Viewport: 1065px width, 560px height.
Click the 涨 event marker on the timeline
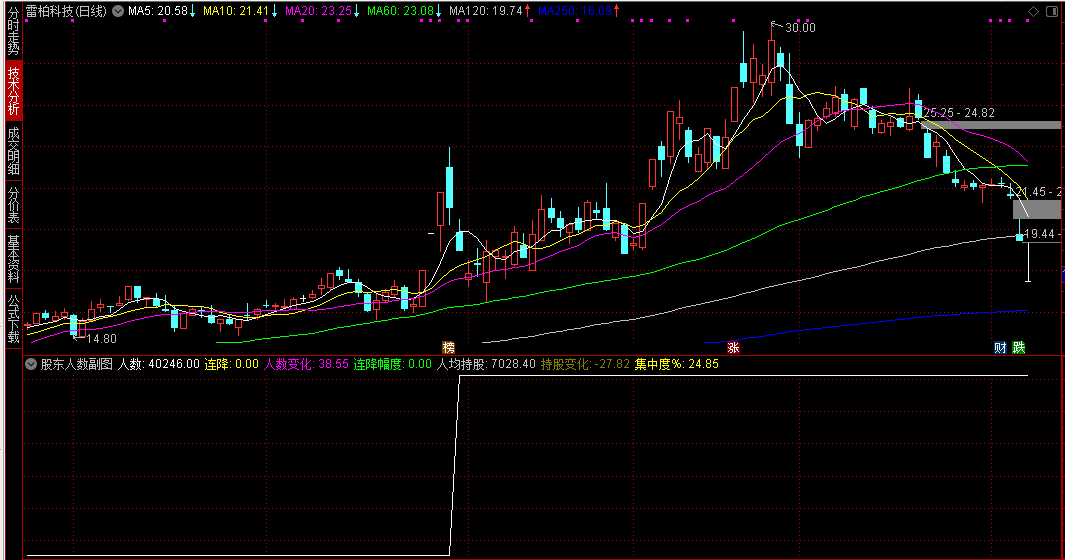tap(733, 348)
